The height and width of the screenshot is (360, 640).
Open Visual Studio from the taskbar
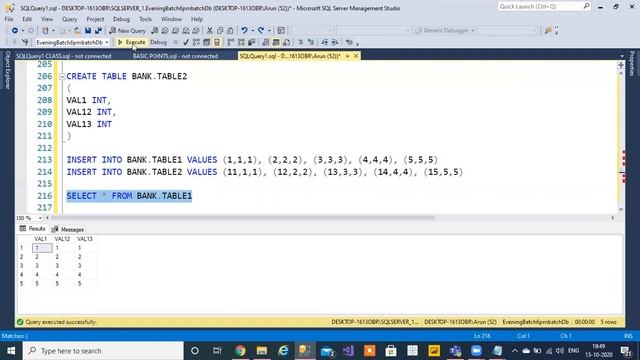[348, 351]
